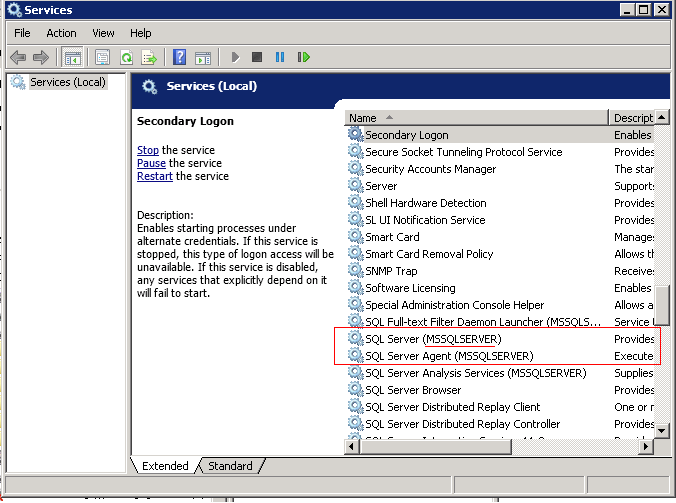Switch to the Standard tab

click(x=230, y=466)
